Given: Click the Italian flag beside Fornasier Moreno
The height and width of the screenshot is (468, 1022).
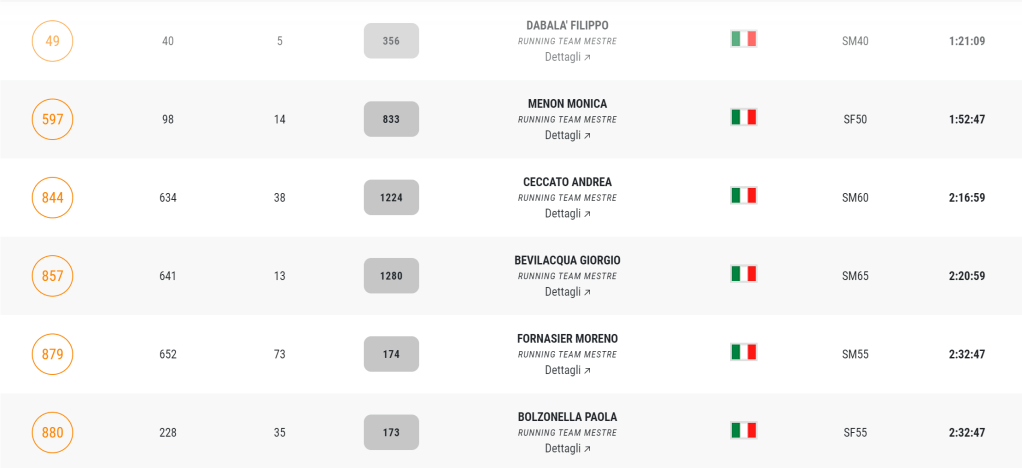Looking at the screenshot, I should pos(743,352).
